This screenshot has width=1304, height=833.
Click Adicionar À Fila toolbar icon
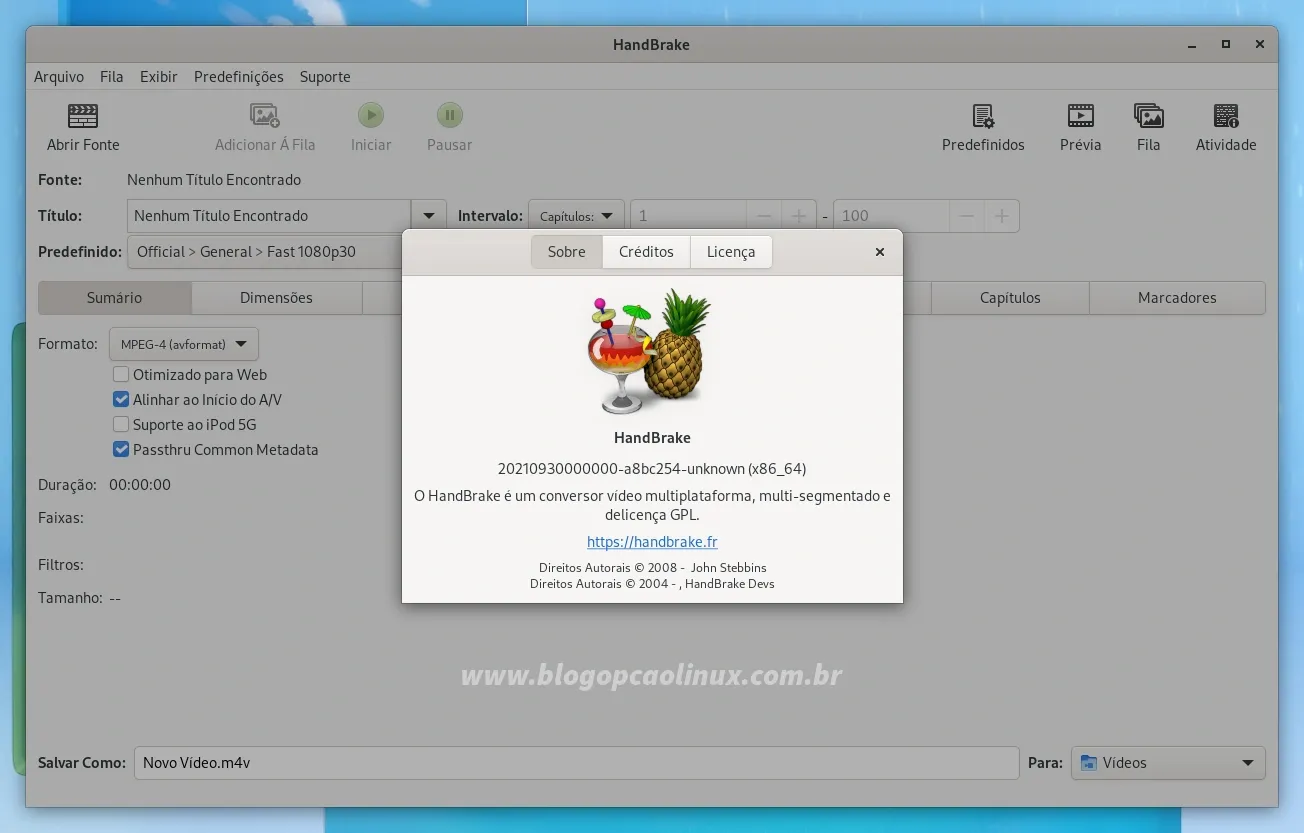point(265,116)
